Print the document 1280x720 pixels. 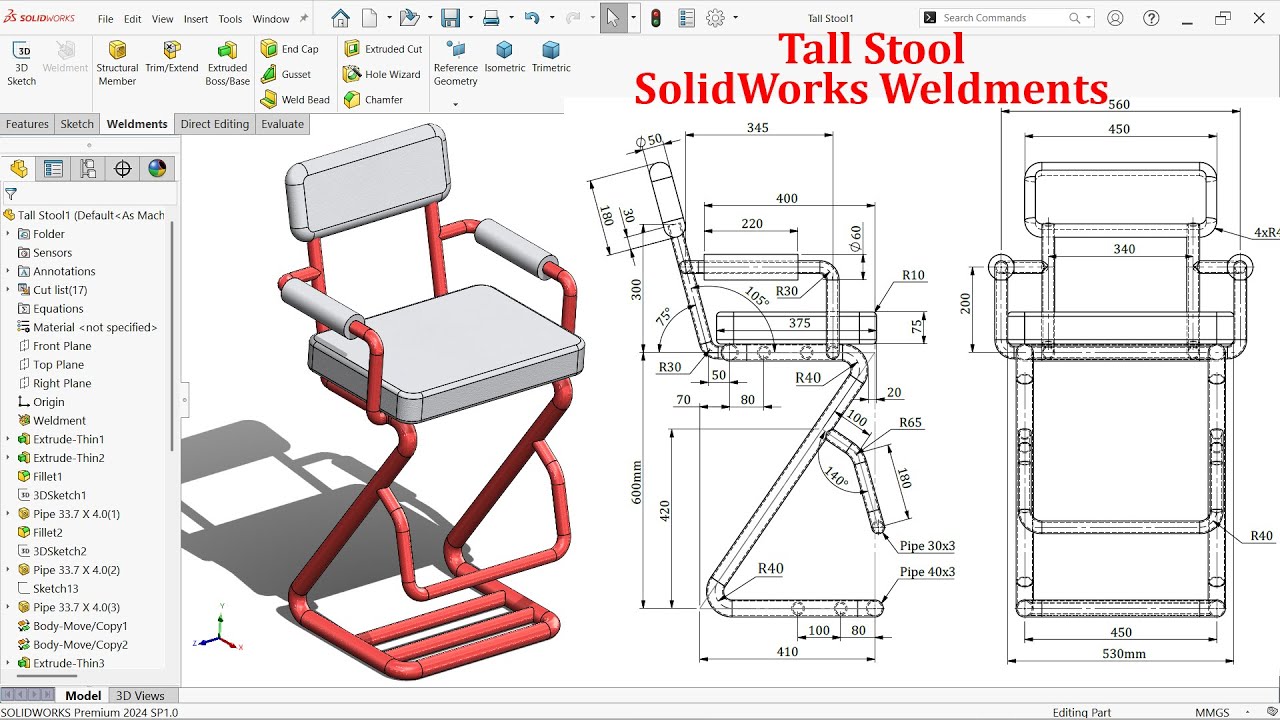click(491, 18)
